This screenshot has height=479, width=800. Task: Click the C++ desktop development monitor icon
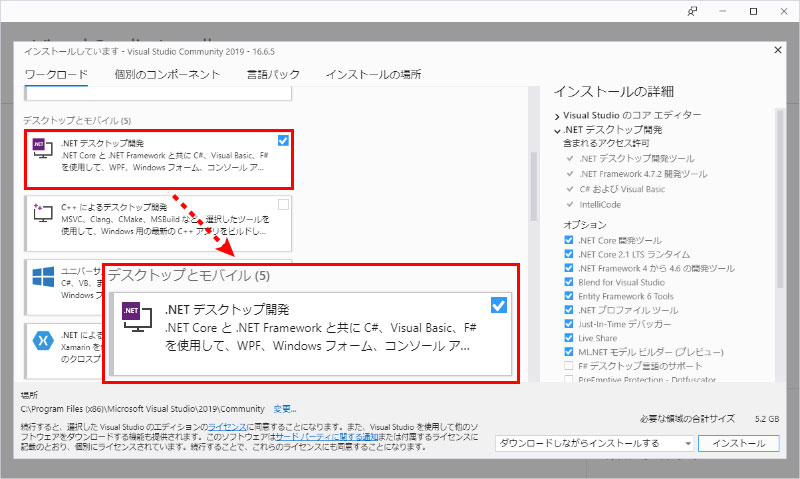pos(43,212)
